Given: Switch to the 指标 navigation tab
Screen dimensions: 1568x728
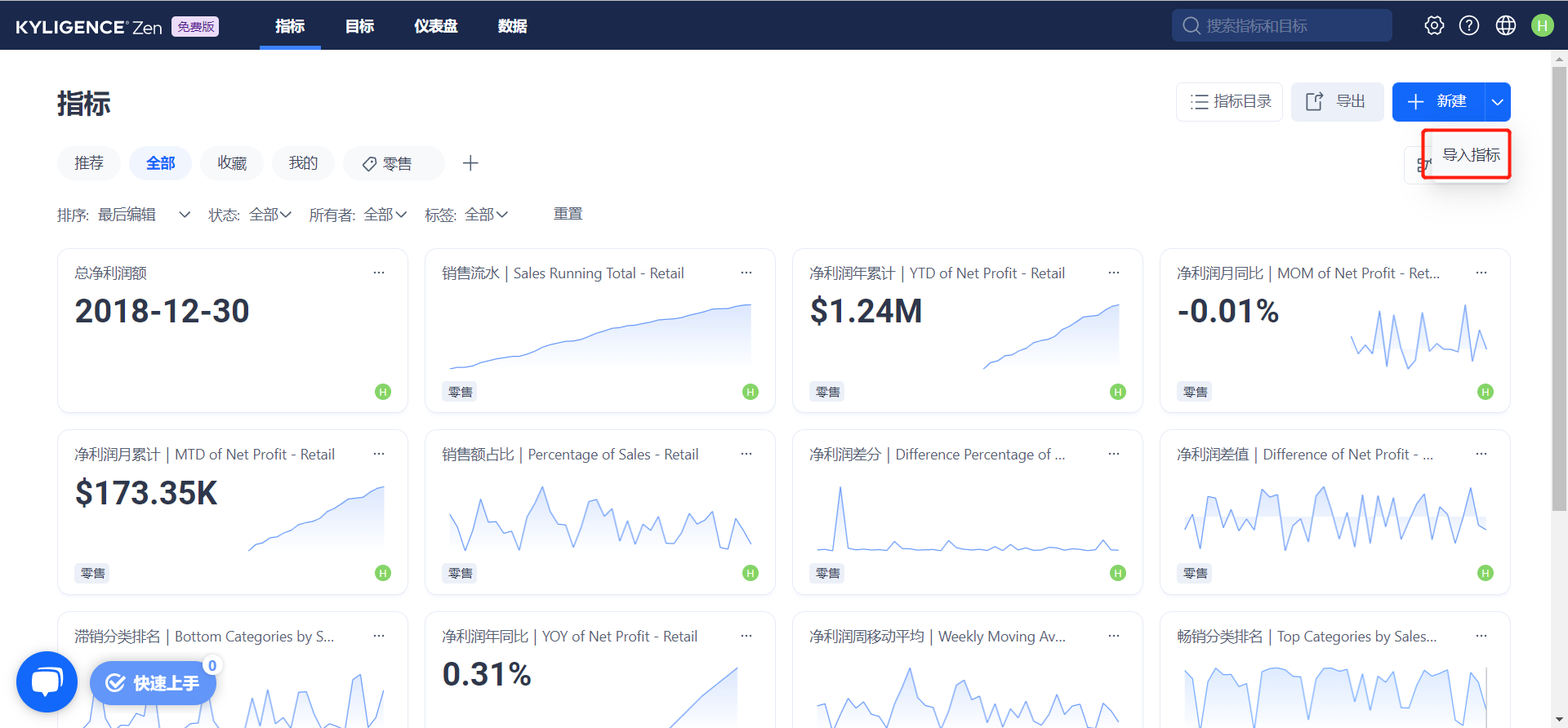Looking at the screenshot, I should [x=290, y=26].
